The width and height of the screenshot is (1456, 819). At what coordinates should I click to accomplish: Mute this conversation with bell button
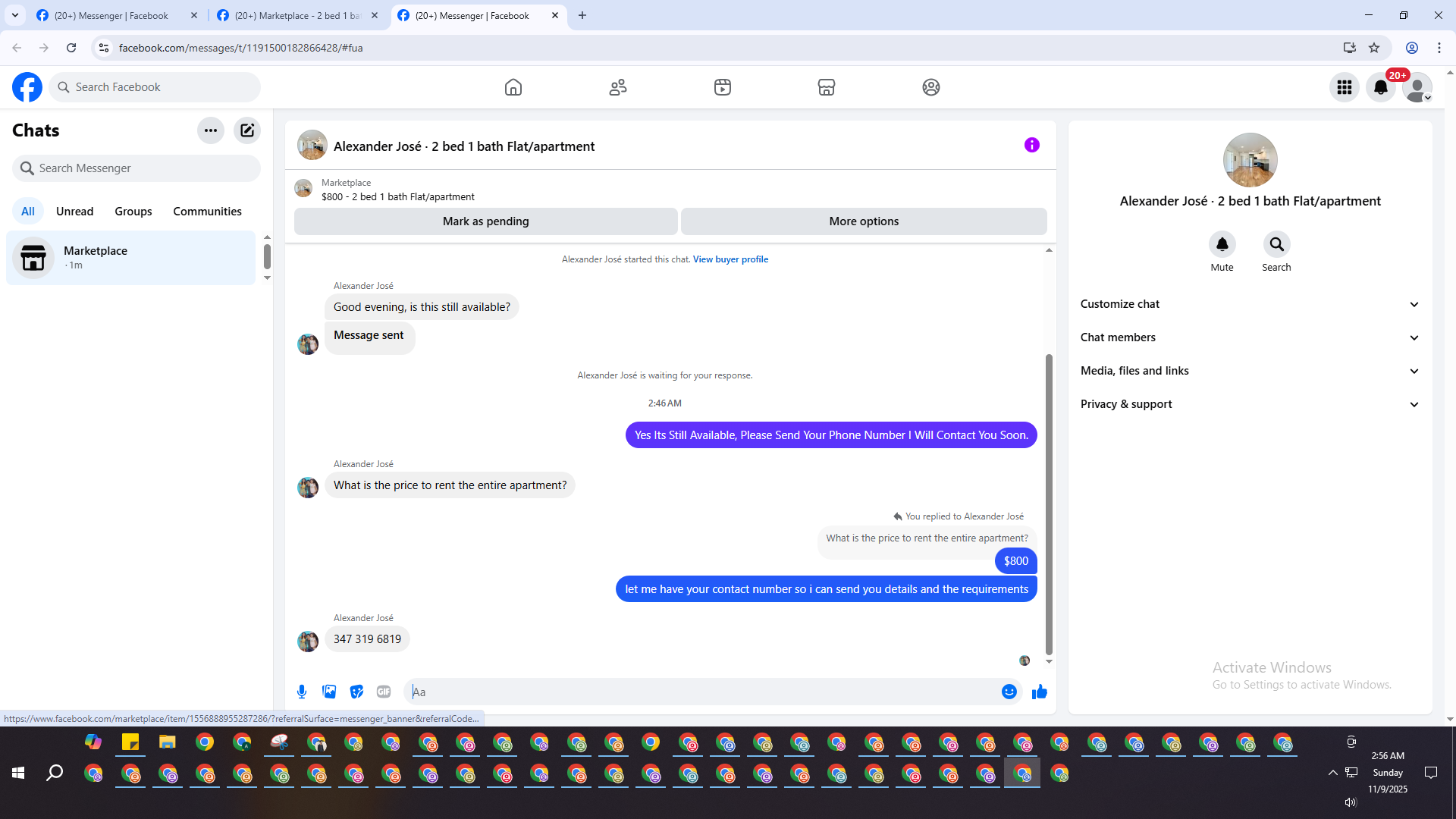[1222, 244]
